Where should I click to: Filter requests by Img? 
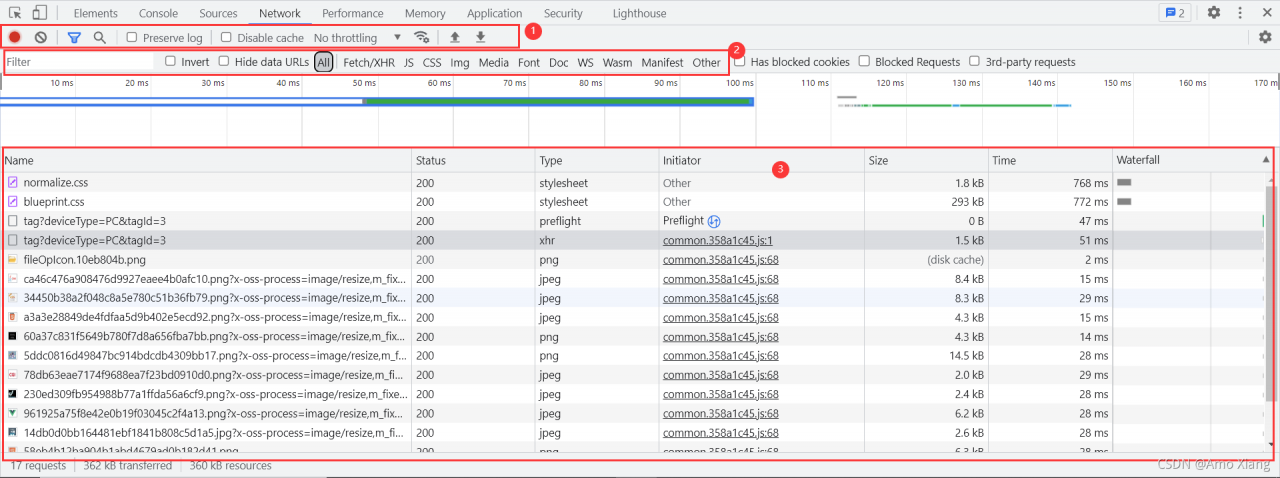460,62
